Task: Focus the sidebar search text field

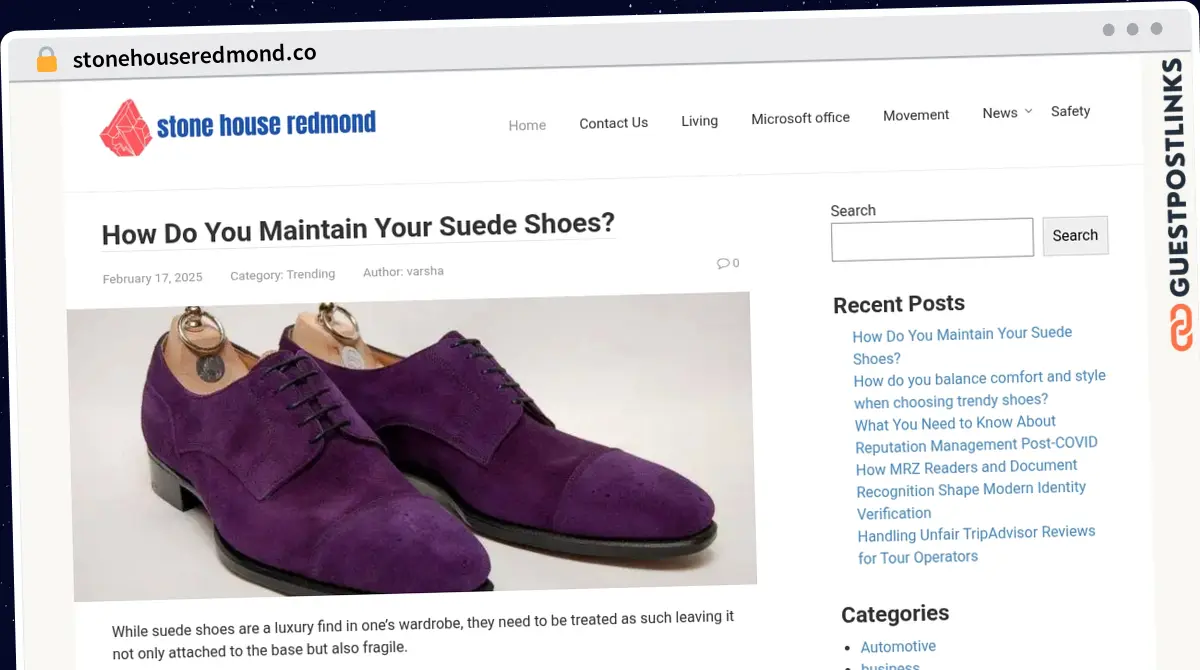Action: [x=932, y=239]
